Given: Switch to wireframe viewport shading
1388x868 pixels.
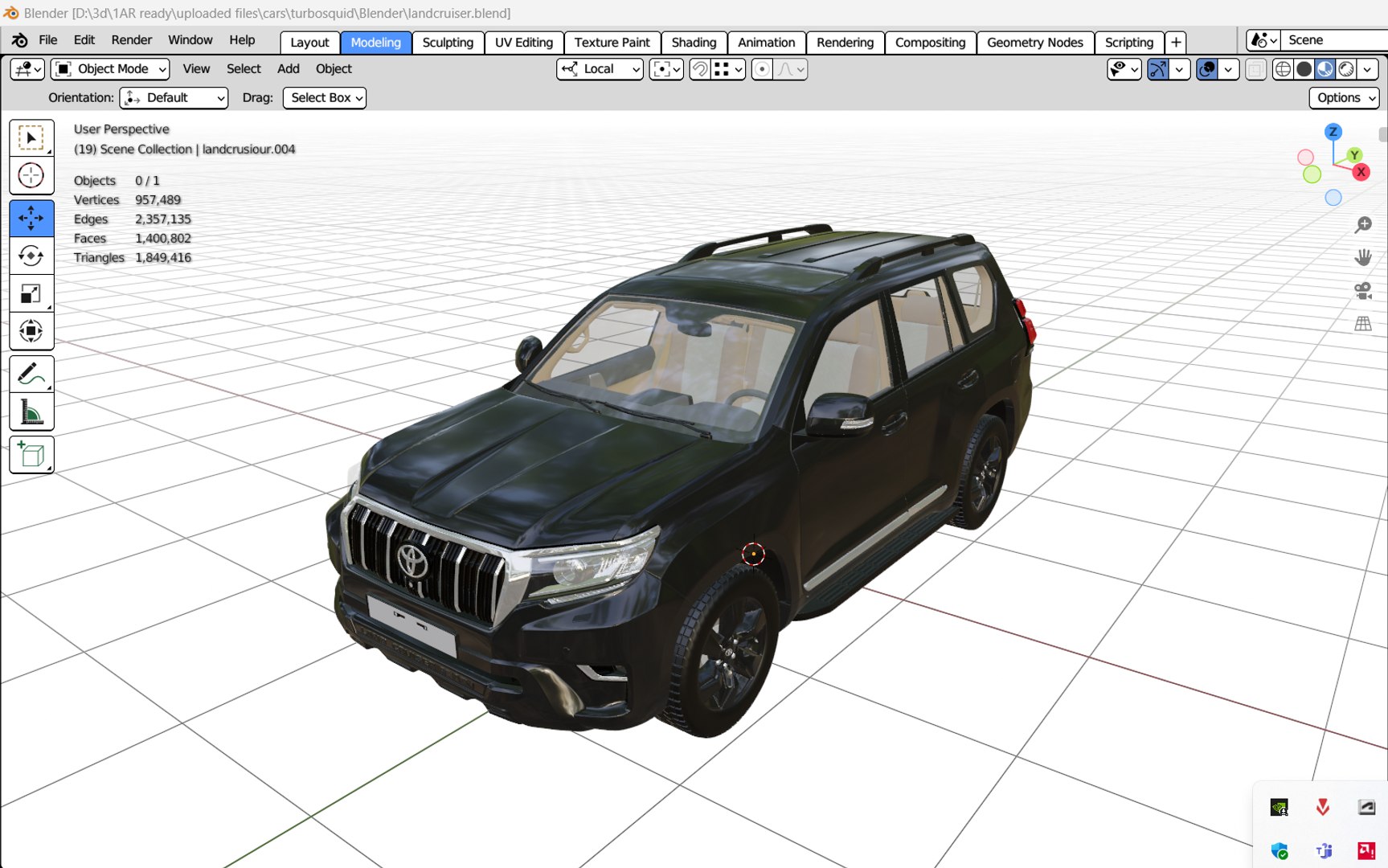Looking at the screenshot, I should [1284, 69].
